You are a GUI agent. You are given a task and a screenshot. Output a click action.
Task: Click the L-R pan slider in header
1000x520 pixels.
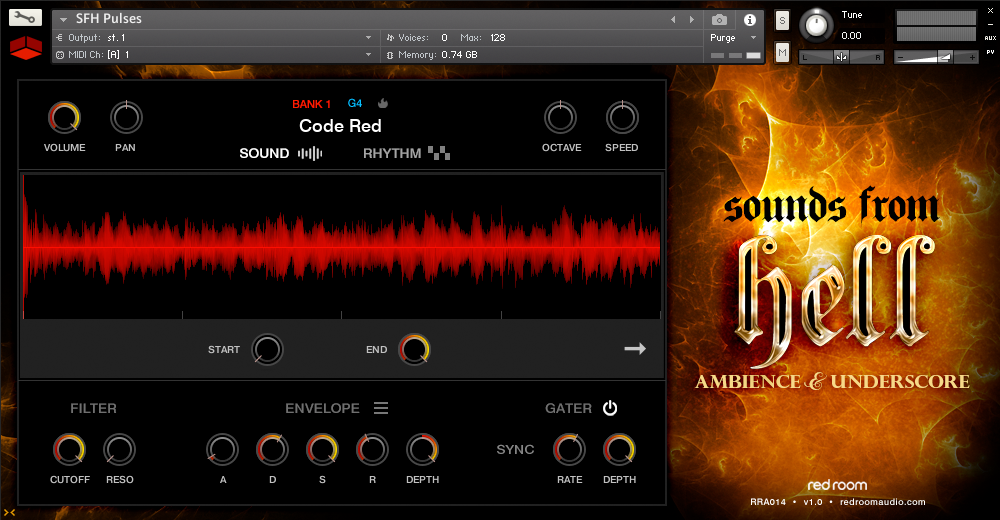click(841, 57)
